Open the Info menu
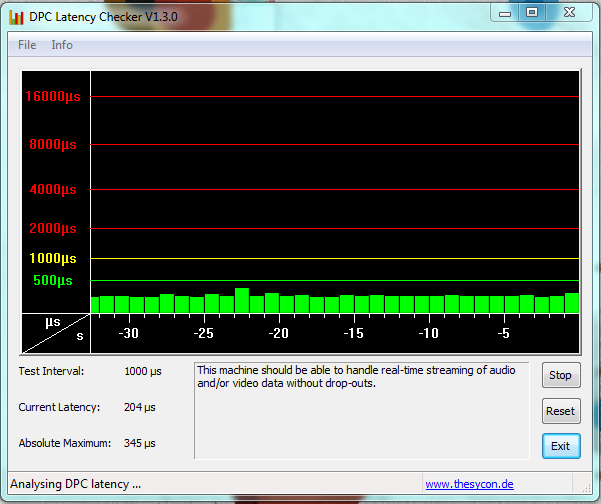 (62, 45)
